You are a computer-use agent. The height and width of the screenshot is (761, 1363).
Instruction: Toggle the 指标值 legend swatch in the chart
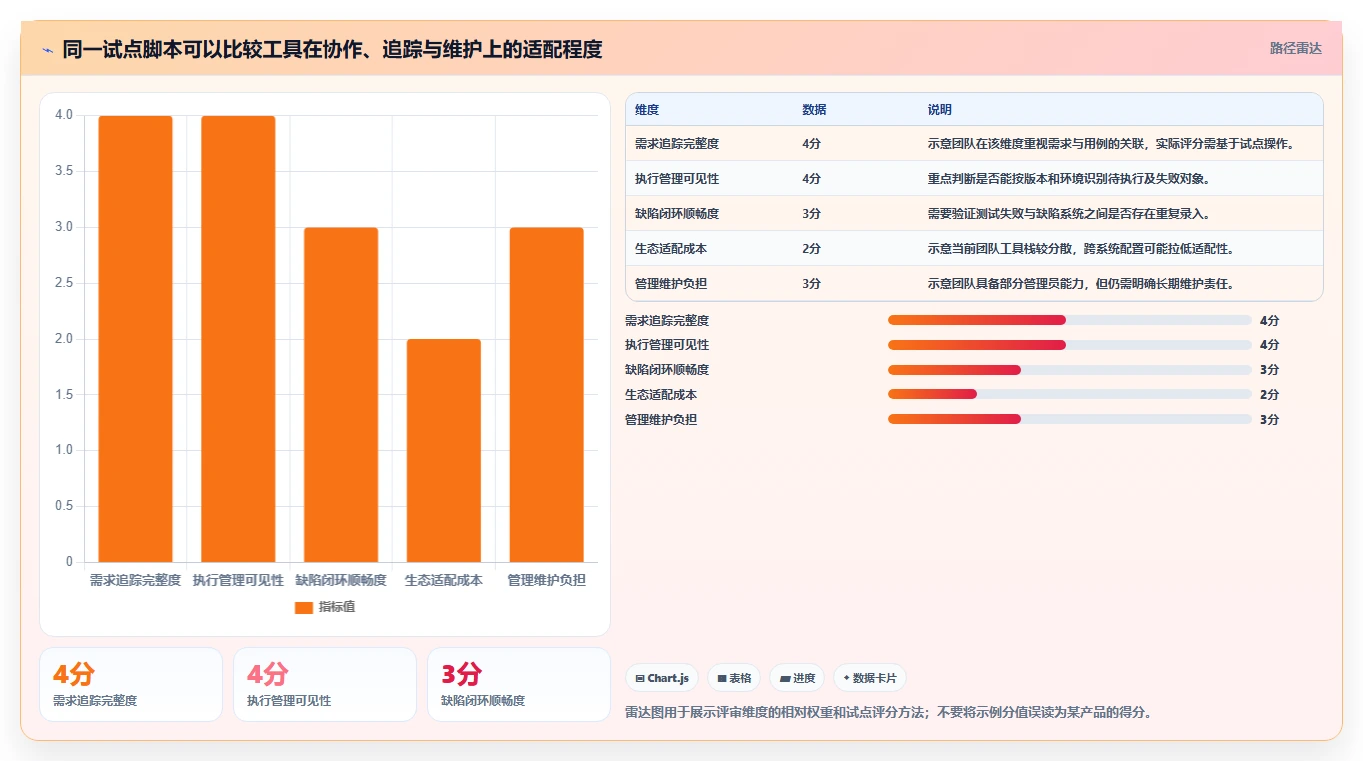pos(304,607)
